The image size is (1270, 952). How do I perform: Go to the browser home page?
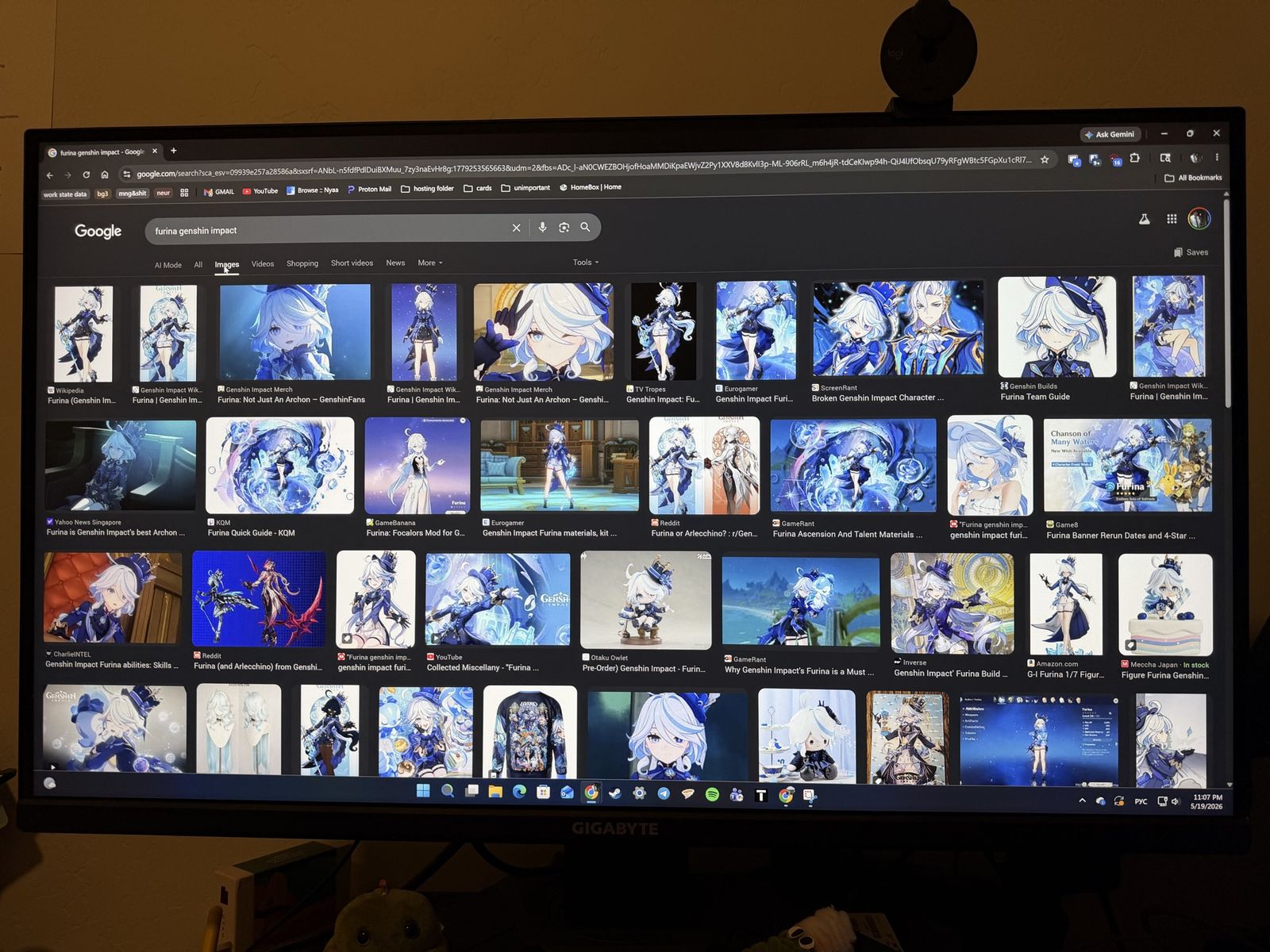point(105,175)
